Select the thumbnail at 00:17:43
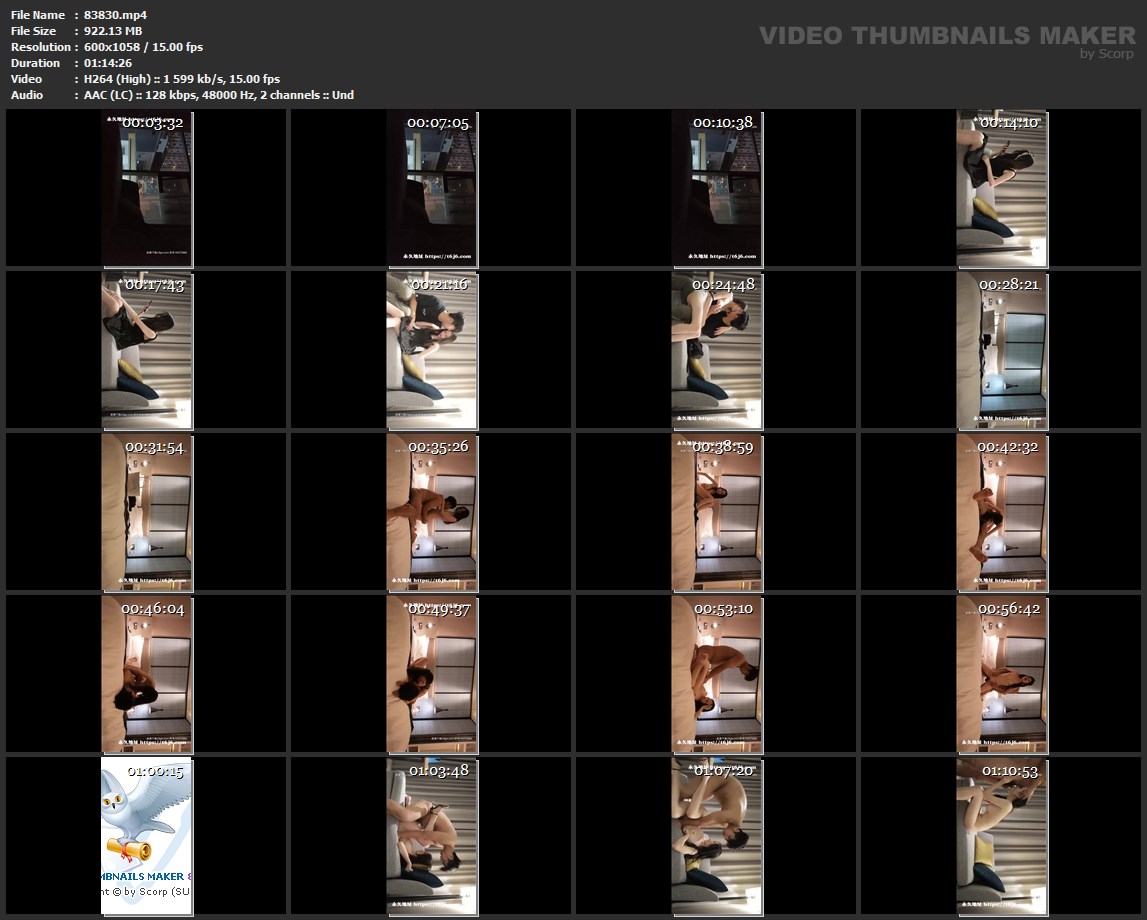The height and width of the screenshot is (920, 1147). point(146,350)
